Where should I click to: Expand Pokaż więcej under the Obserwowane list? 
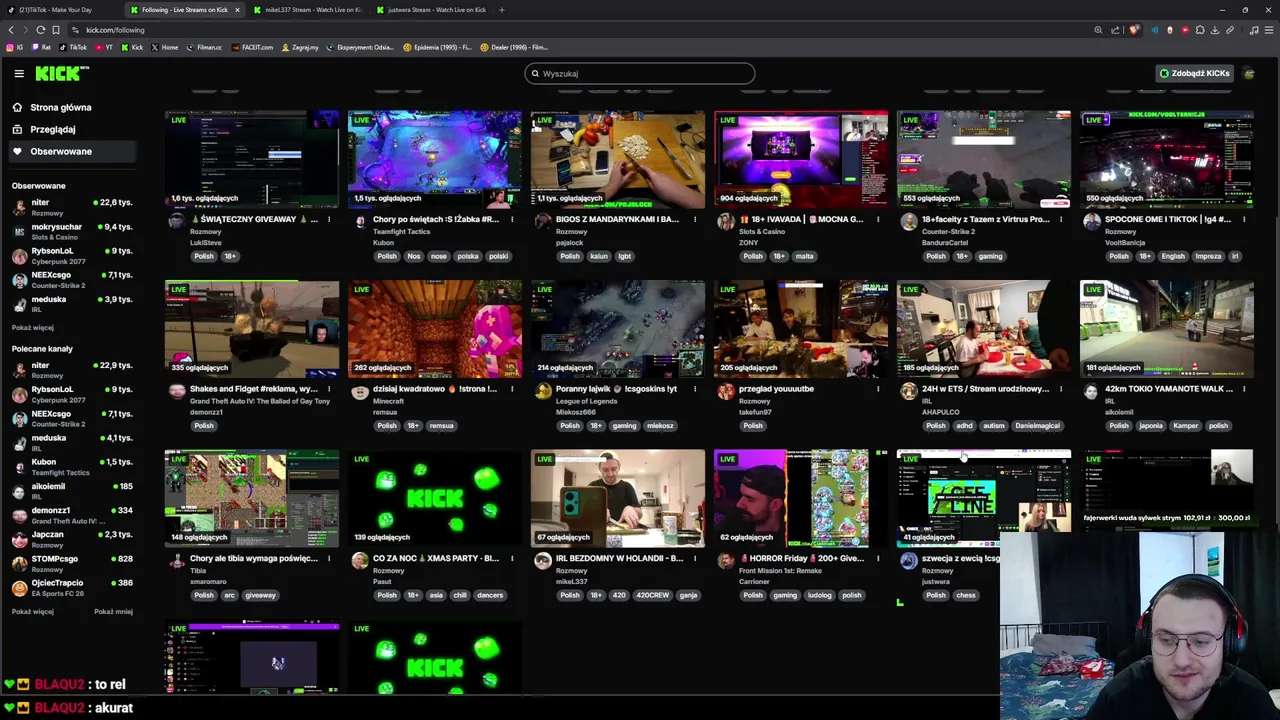[33, 327]
